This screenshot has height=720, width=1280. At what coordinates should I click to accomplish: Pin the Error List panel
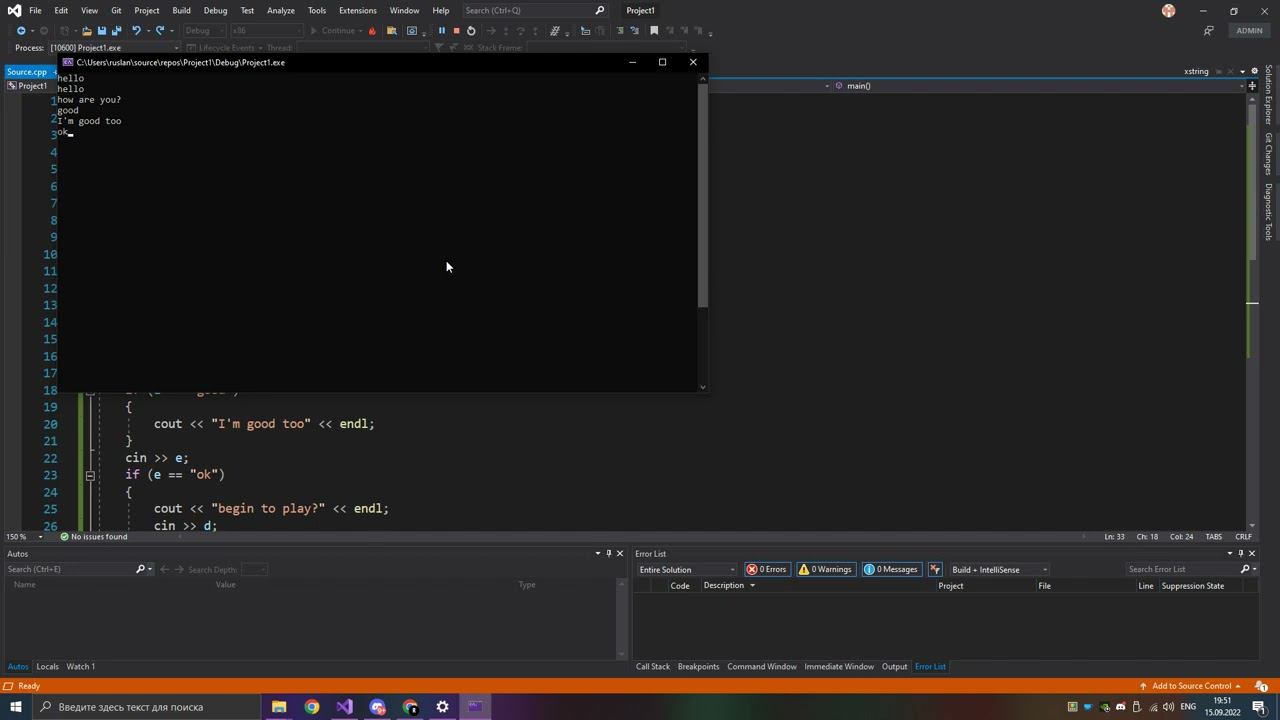tap(1241, 554)
